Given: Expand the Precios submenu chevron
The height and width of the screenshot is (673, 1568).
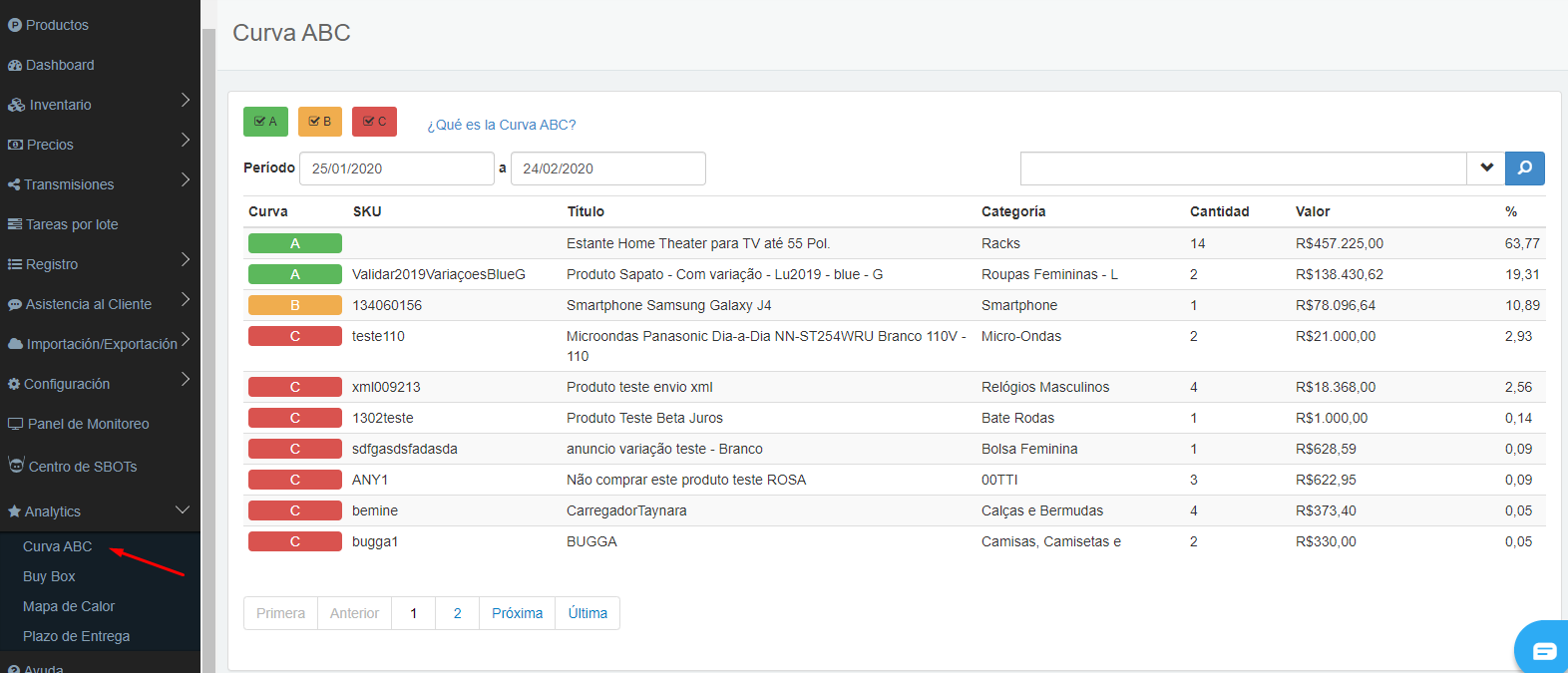Looking at the screenshot, I should [186, 140].
